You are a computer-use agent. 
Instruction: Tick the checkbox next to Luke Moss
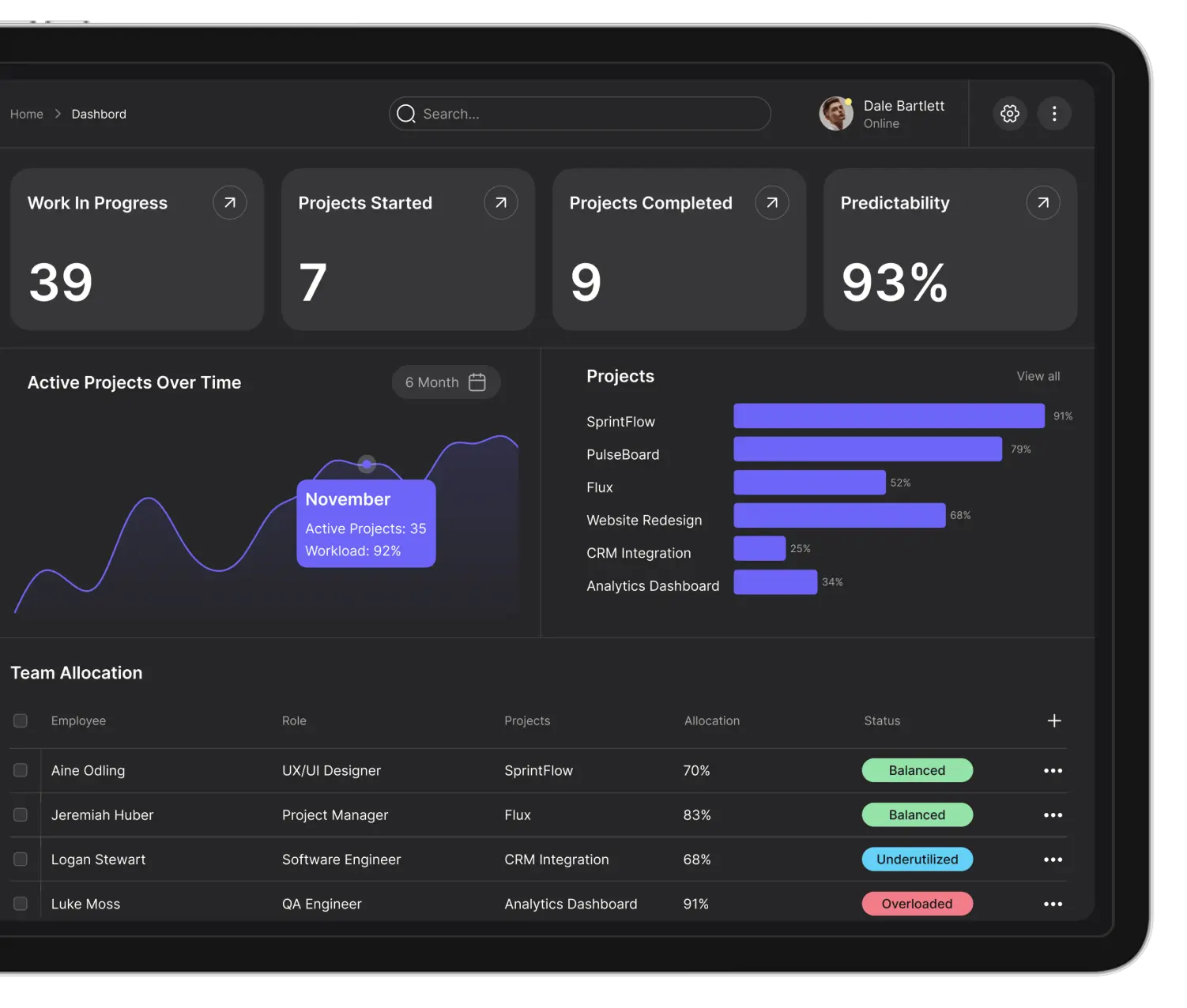coord(21,903)
